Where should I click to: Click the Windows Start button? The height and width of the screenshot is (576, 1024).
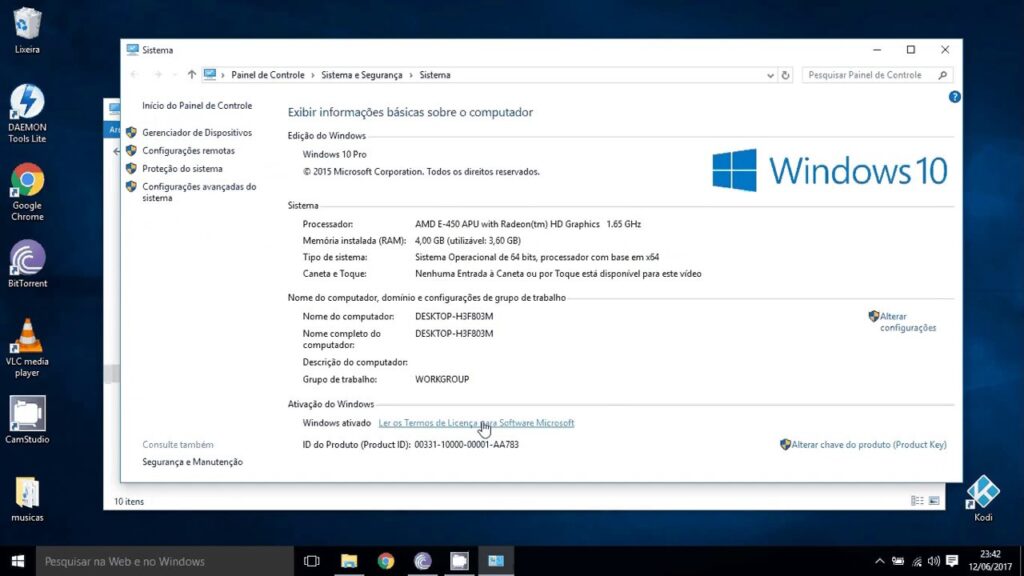pyautogui.click(x=18, y=561)
